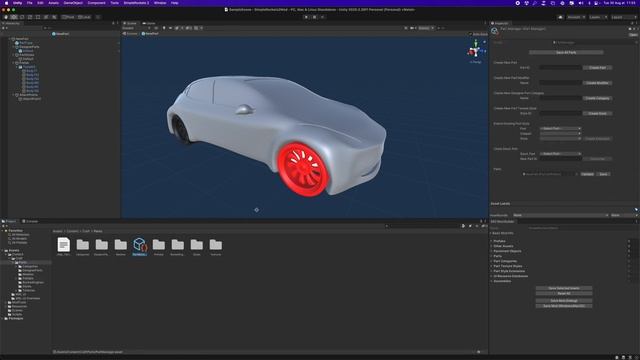Screen dimensions: 640x360
Task: Open the Select Part dropdown under Extend
Action: [x=560, y=129]
